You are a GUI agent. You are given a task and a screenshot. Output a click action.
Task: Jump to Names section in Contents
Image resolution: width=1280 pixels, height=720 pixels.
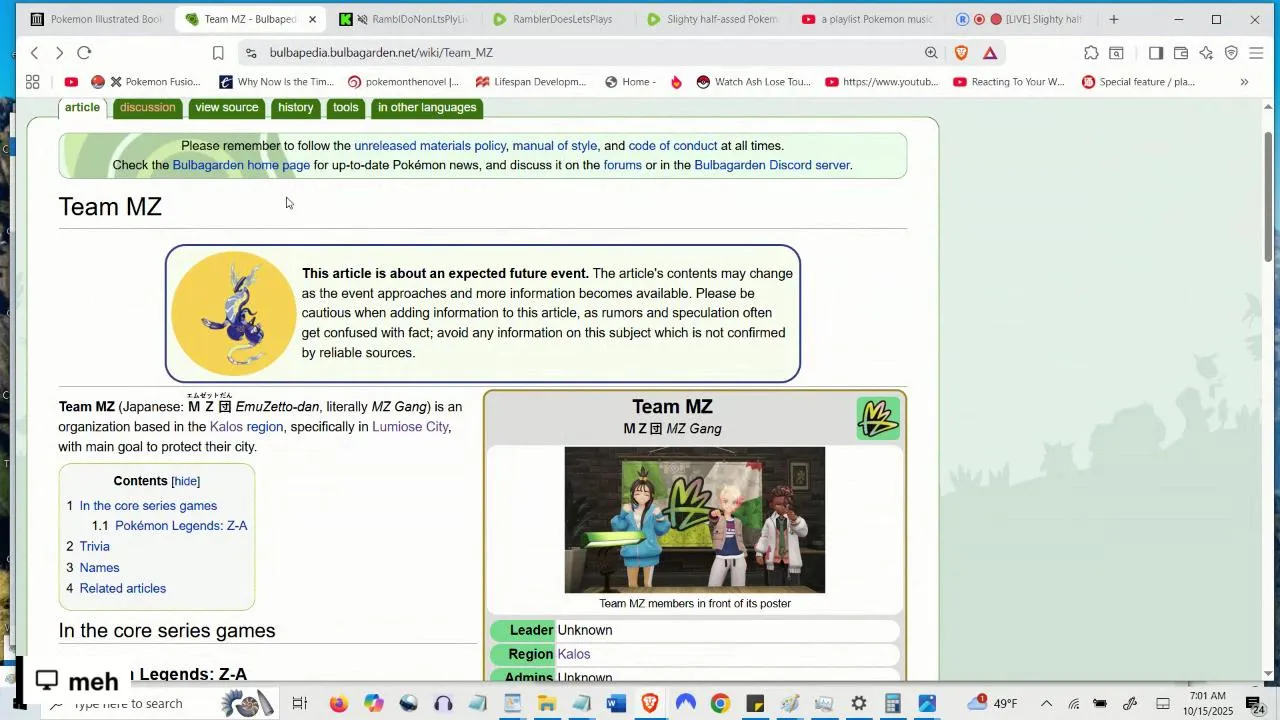click(99, 568)
